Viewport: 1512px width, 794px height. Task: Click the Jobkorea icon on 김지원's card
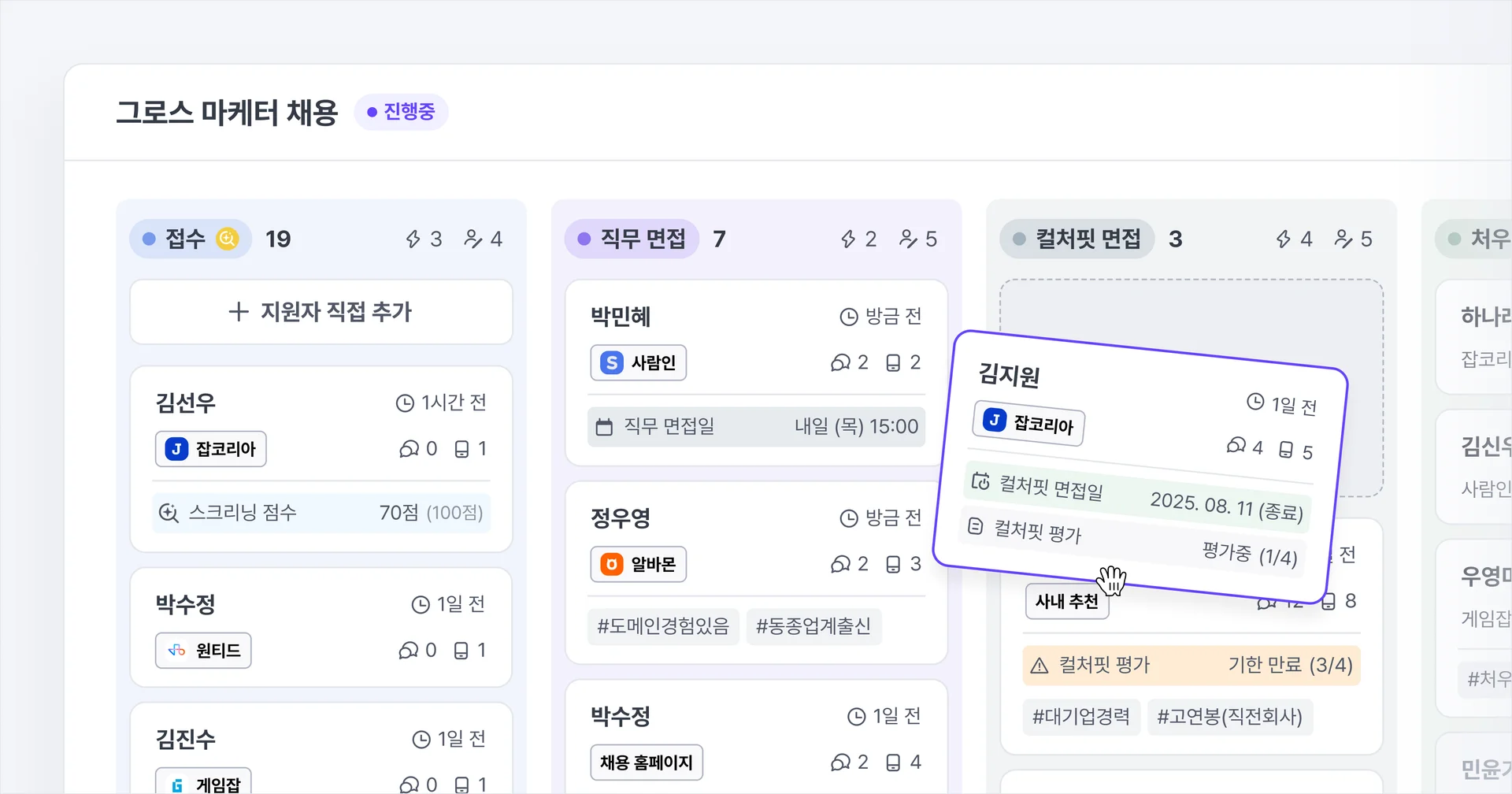995,421
